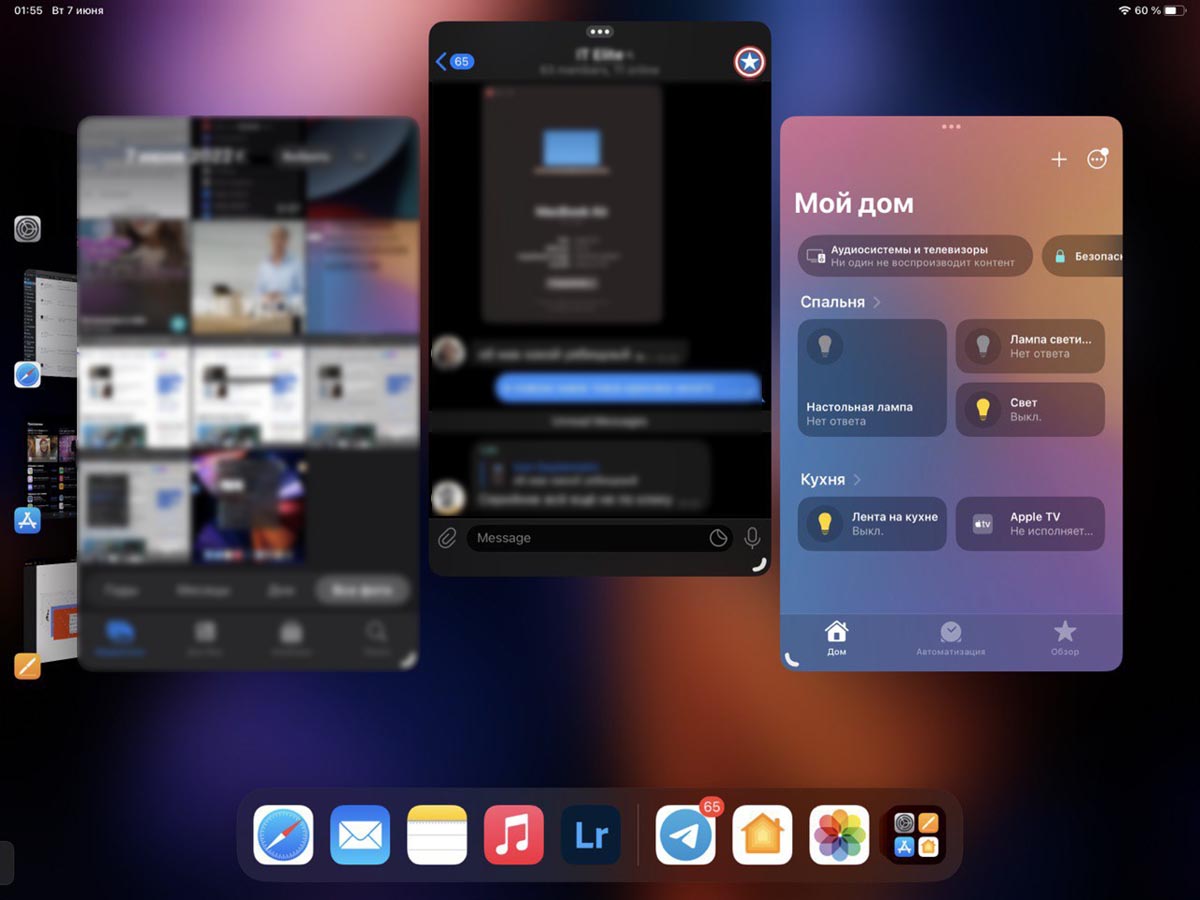Switch to the Обзор tab
The height and width of the screenshot is (900, 1200).
(x=1065, y=639)
